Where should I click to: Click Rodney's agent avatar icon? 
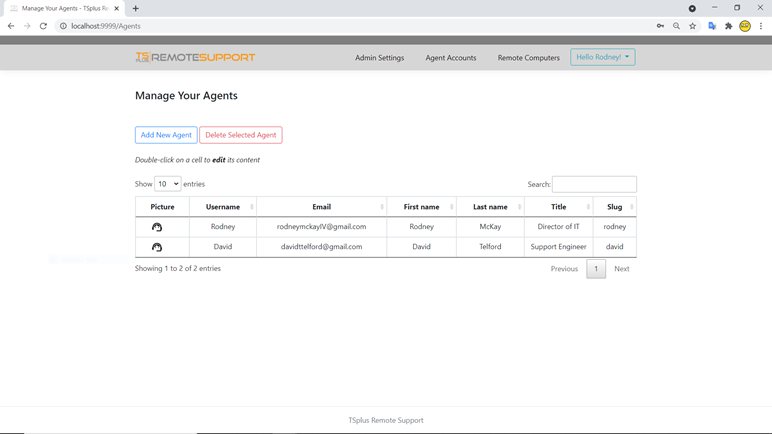click(157, 227)
